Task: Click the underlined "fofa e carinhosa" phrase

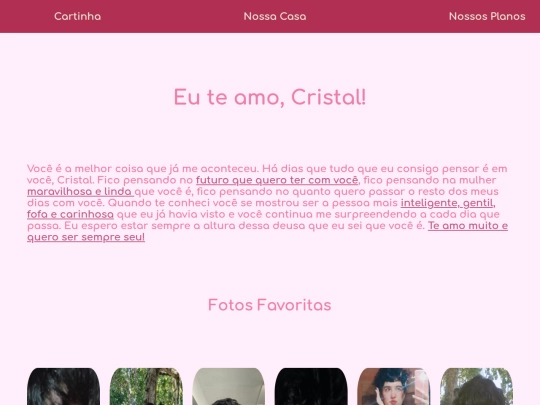Action: point(70,214)
